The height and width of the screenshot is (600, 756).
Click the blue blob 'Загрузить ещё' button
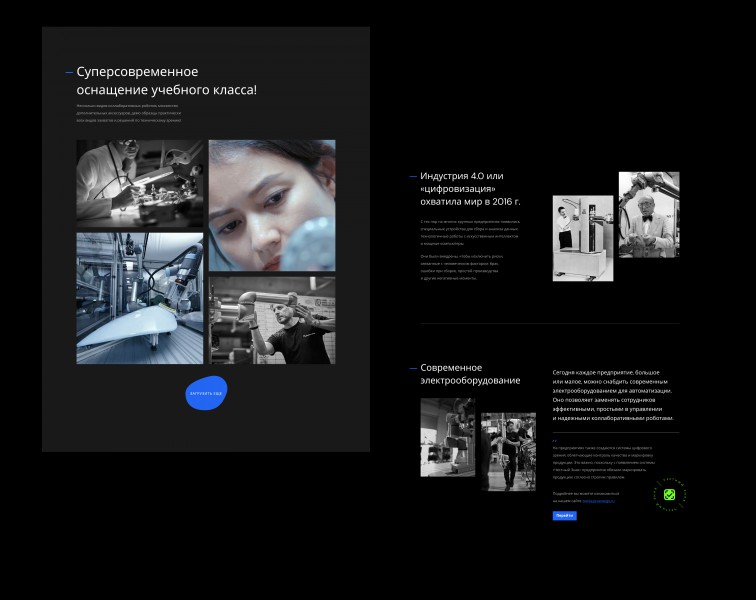[x=206, y=393]
